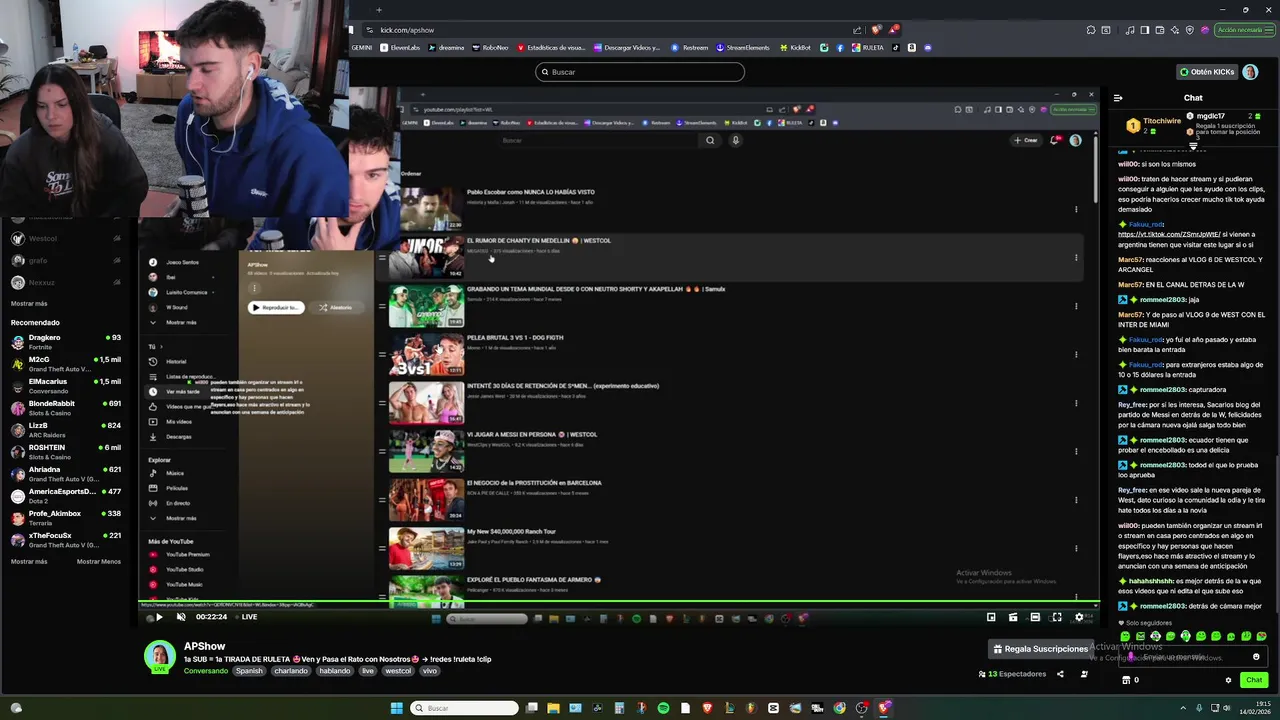Click the Brave Shields lion icon
Screen dimensions: 1280x720
click(x=877, y=30)
